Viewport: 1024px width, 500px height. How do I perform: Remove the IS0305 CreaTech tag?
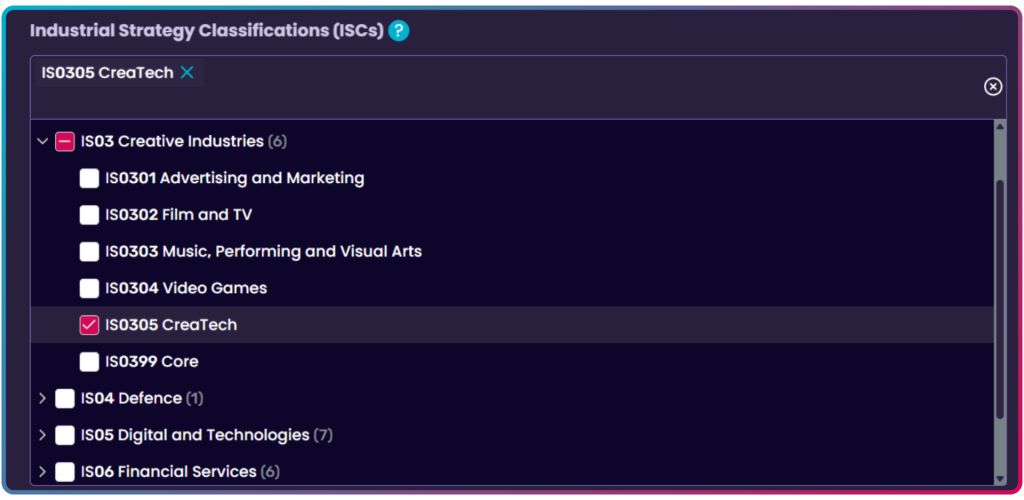(187, 73)
